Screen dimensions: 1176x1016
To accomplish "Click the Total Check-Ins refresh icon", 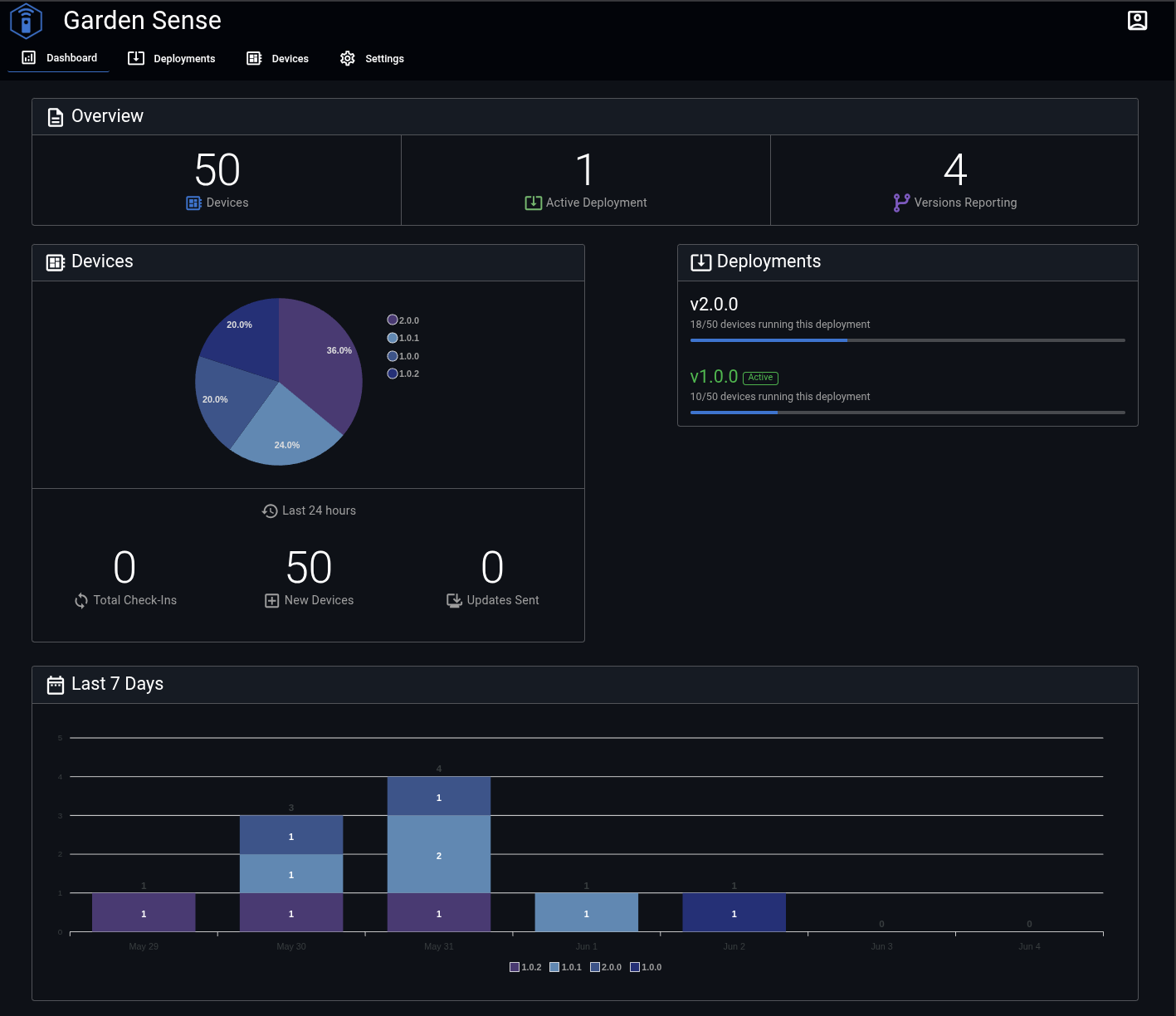I will coord(81,600).
